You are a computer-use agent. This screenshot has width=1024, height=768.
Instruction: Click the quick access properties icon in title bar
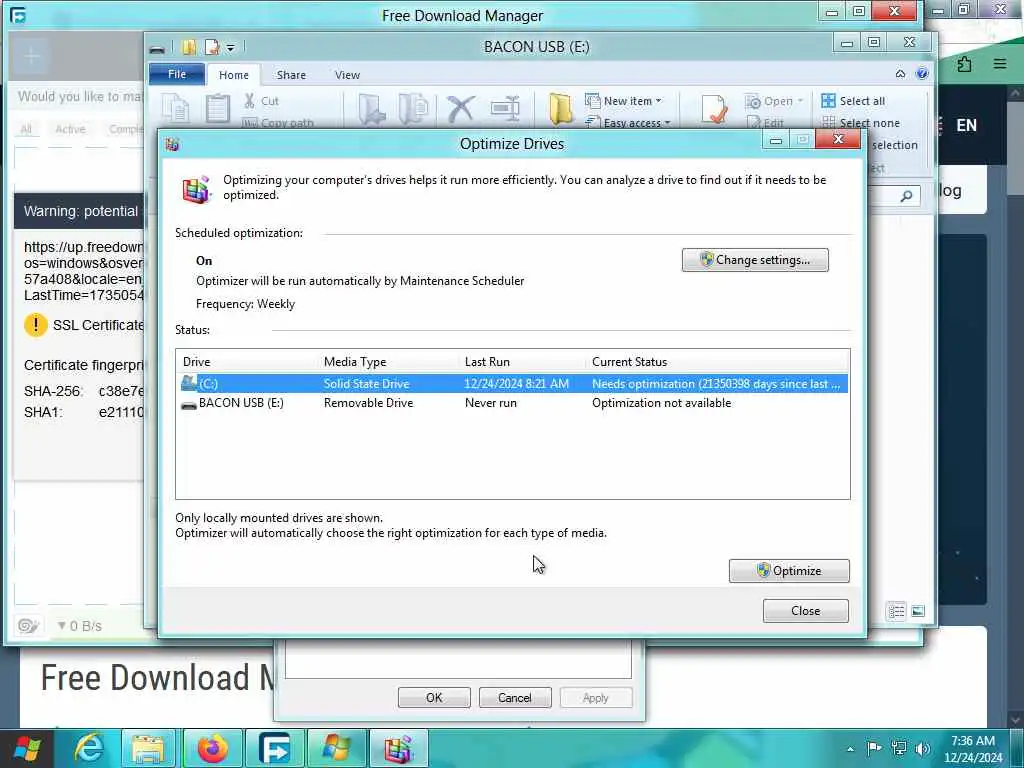pos(212,47)
